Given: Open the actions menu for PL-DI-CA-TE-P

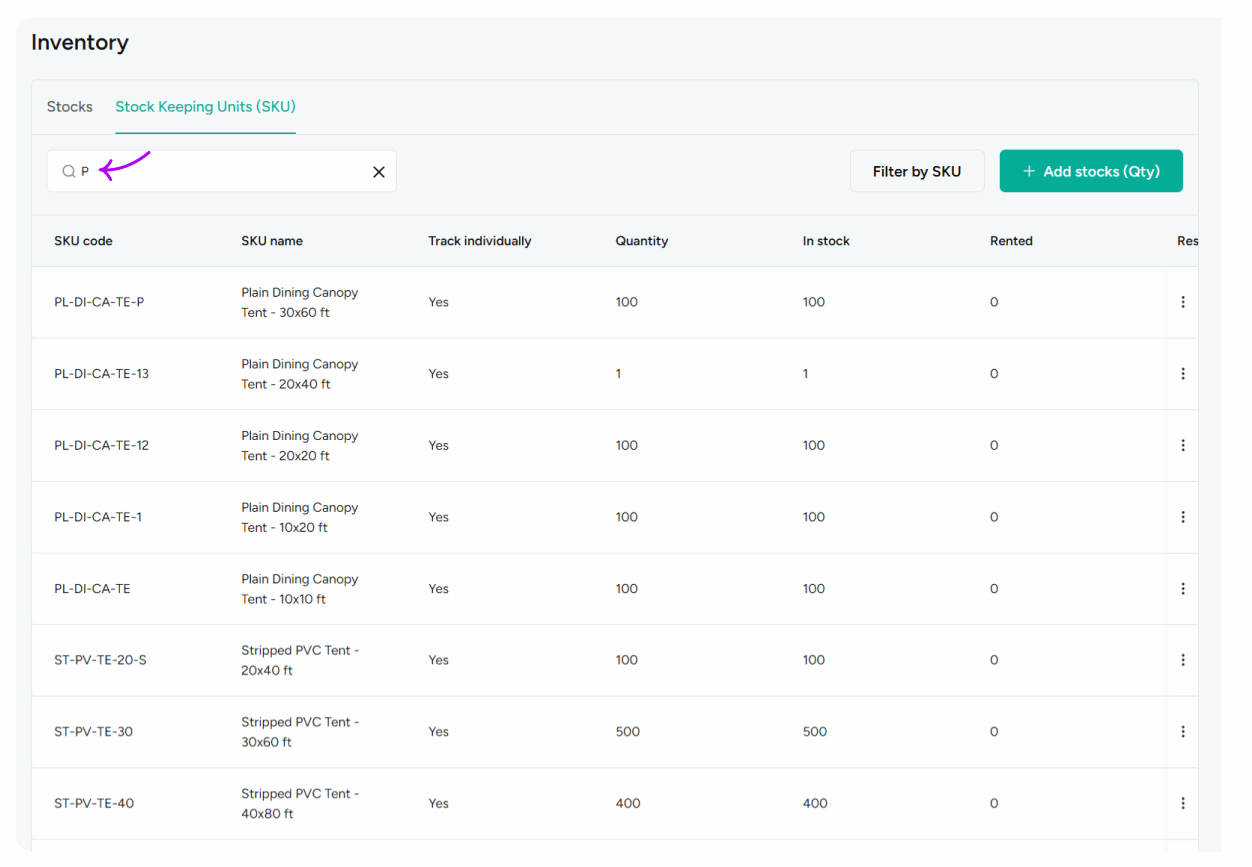Looking at the screenshot, I should coord(1183,302).
